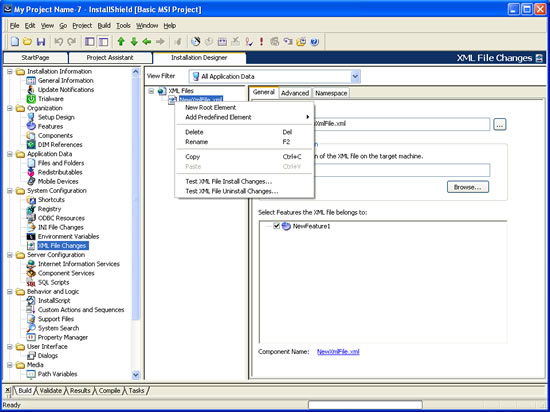Open help with the blue question icon
The height and width of the screenshot is (412, 550).
tap(315, 42)
